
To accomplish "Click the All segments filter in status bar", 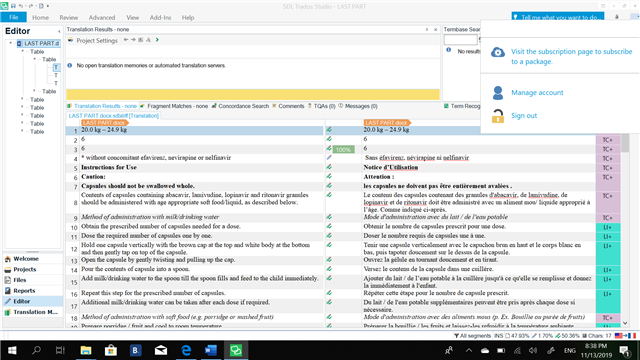I will tap(472, 336).
